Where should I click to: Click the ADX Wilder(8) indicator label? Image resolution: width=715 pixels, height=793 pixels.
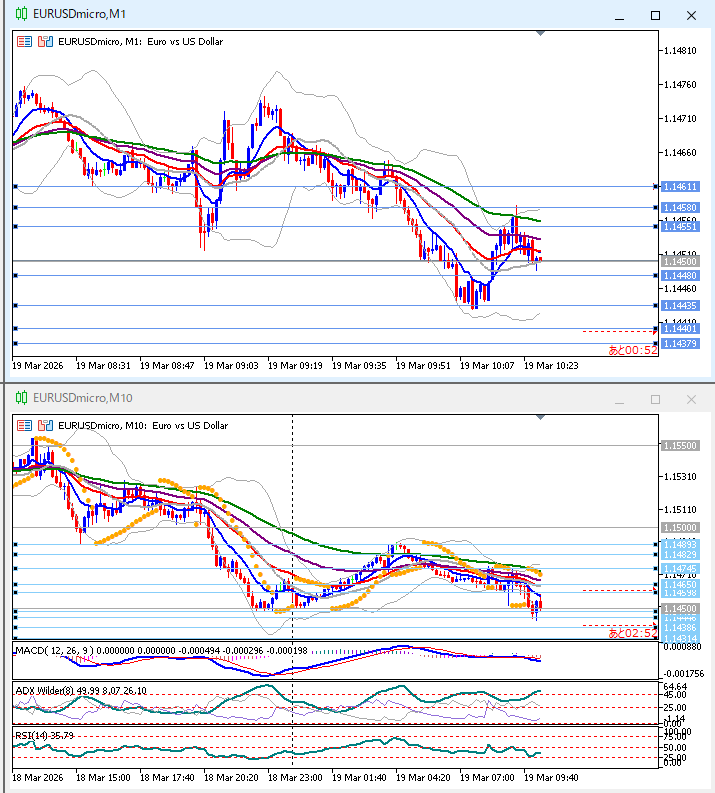tap(50, 690)
